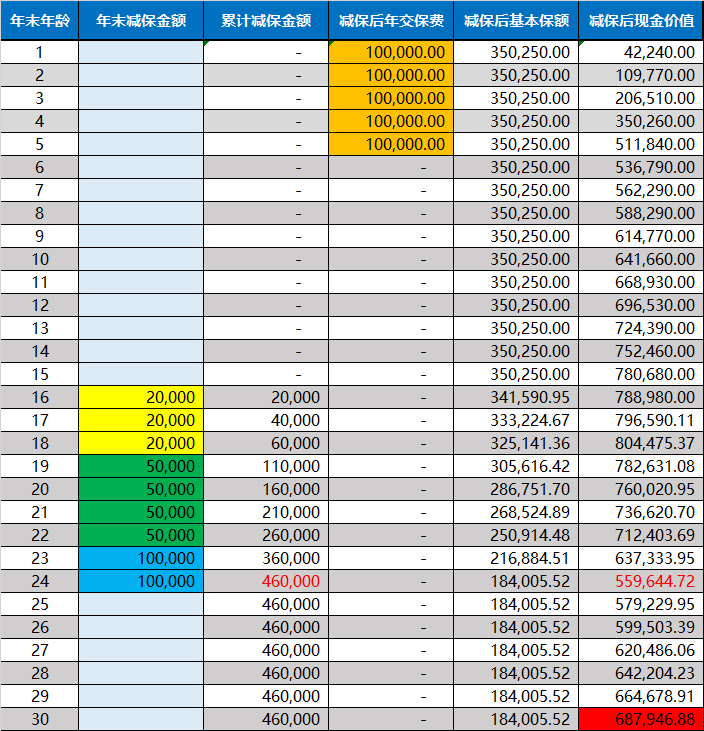Click the green 50,000 cell in row 20
This screenshot has height=731, width=704.
[141, 489]
